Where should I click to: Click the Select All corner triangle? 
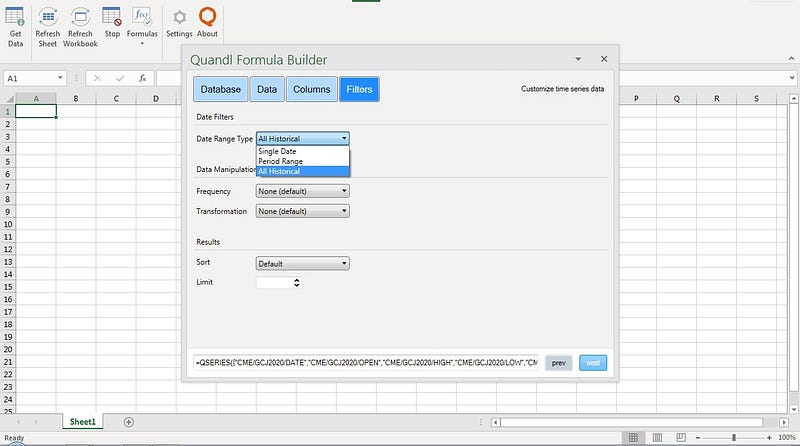click(8, 98)
